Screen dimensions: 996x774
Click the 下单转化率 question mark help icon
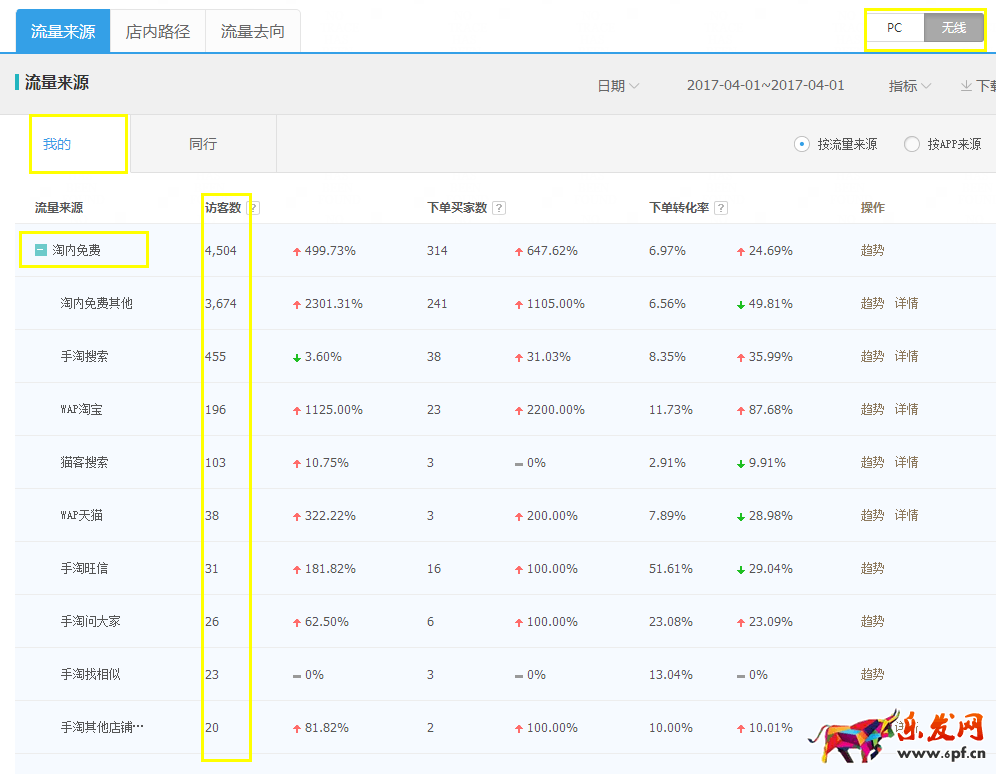pos(722,207)
